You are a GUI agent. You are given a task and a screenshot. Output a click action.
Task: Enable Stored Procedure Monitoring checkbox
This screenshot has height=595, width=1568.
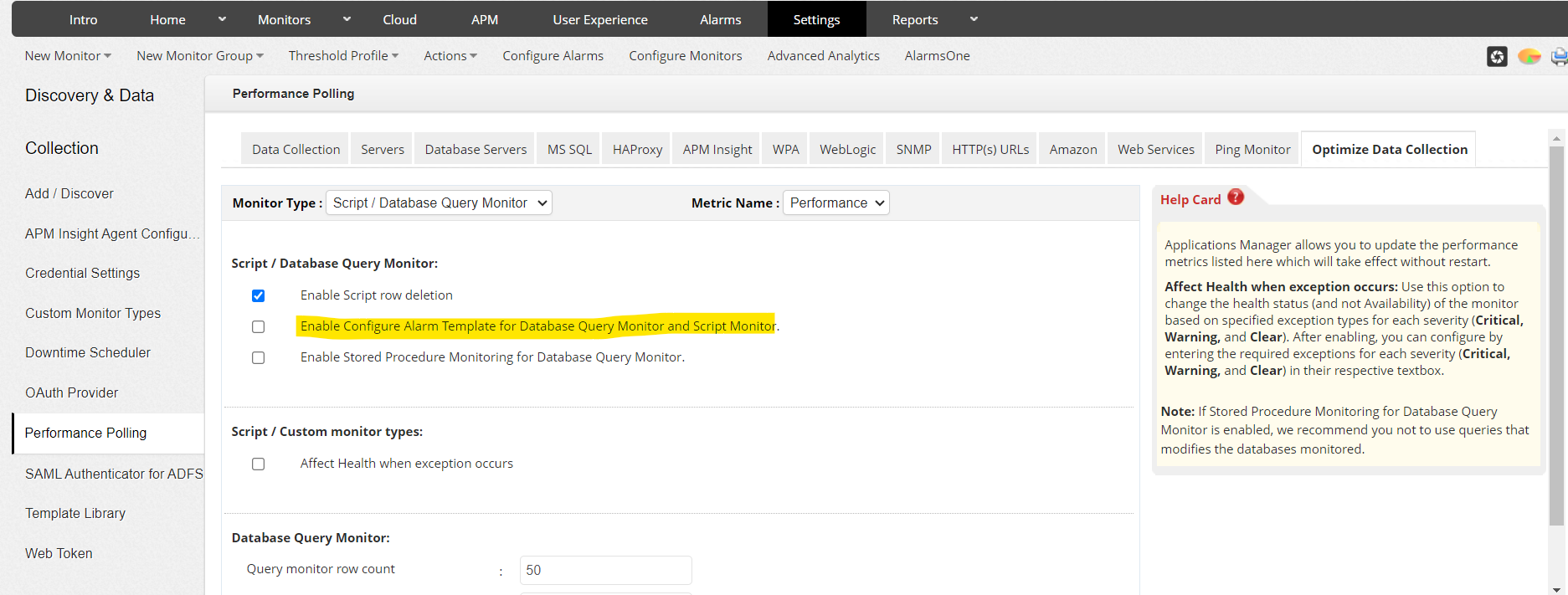[258, 357]
